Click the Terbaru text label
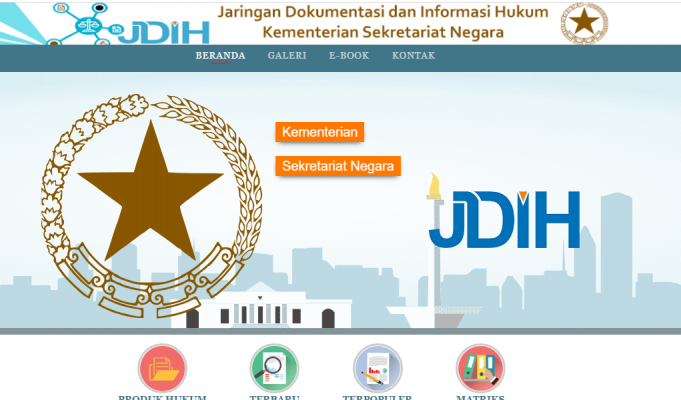Screen dimensions: 681x400 click(274, 397)
